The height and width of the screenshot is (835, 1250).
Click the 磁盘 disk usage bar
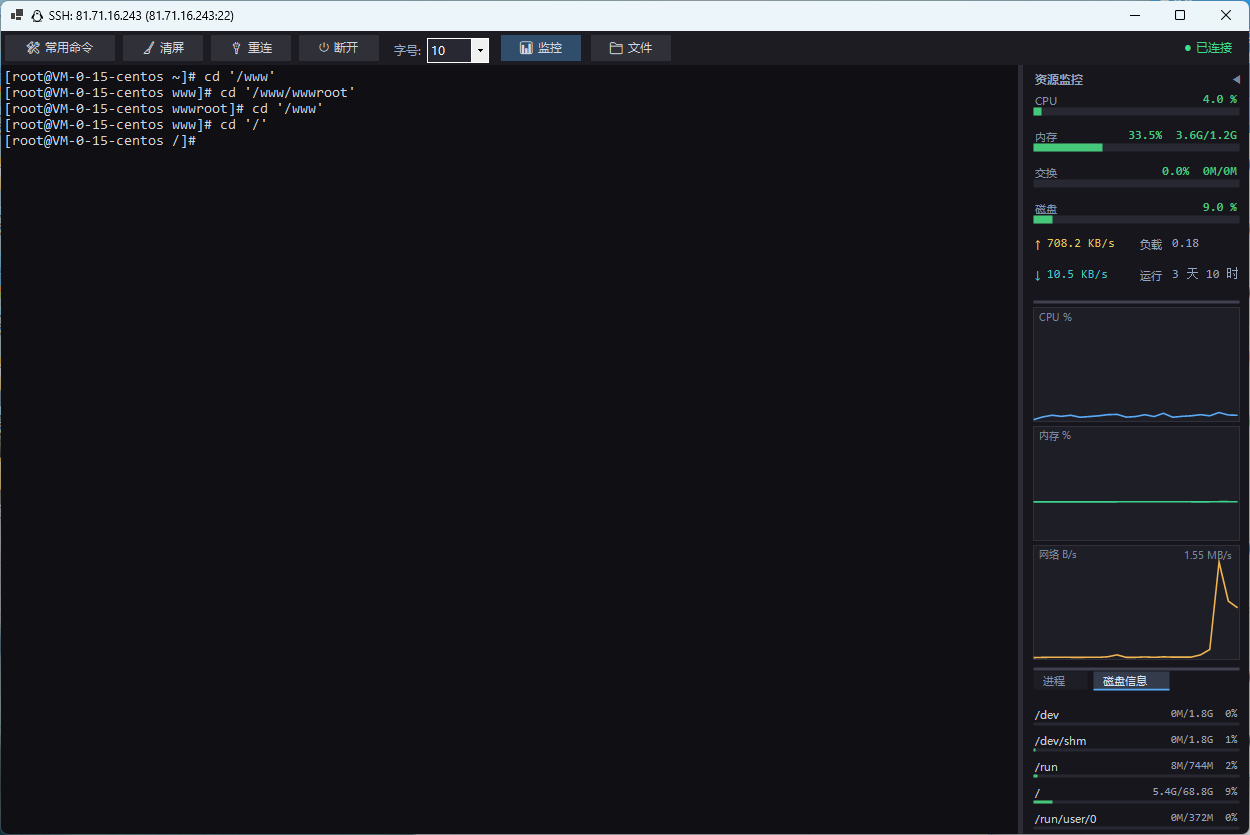coord(1136,219)
